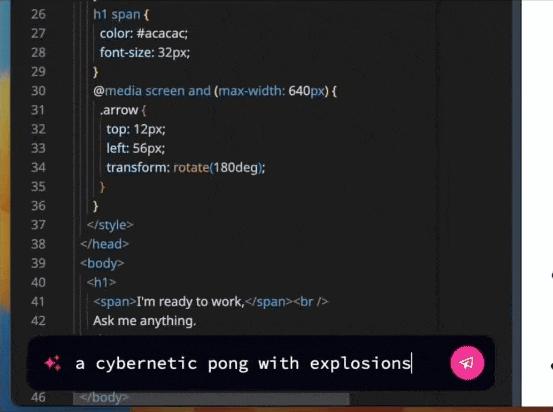Click the 'Ask me anything.' text line
Viewport: 553px width, 412px height.
[144, 321]
